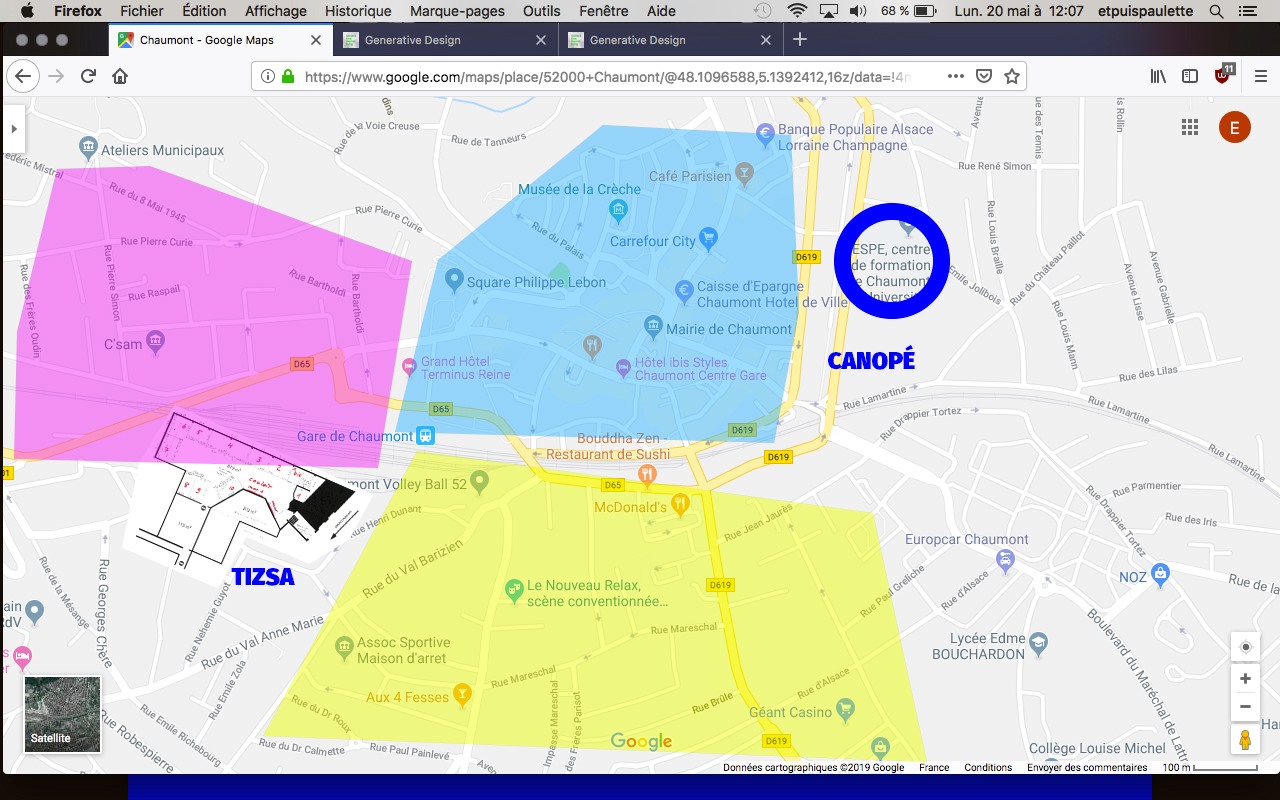Open the uBlock Origin extension
The height and width of the screenshot is (800, 1280).
(1224, 75)
